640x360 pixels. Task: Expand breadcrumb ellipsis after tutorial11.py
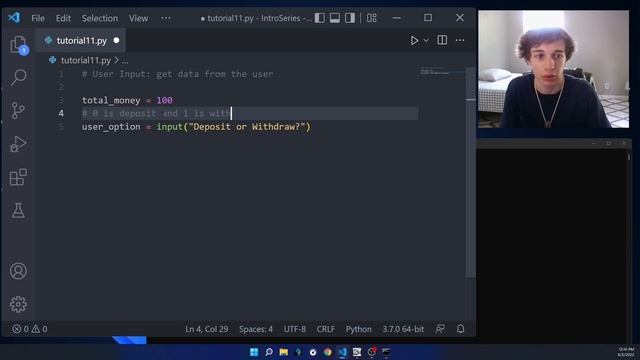click(x=125, y=61)
